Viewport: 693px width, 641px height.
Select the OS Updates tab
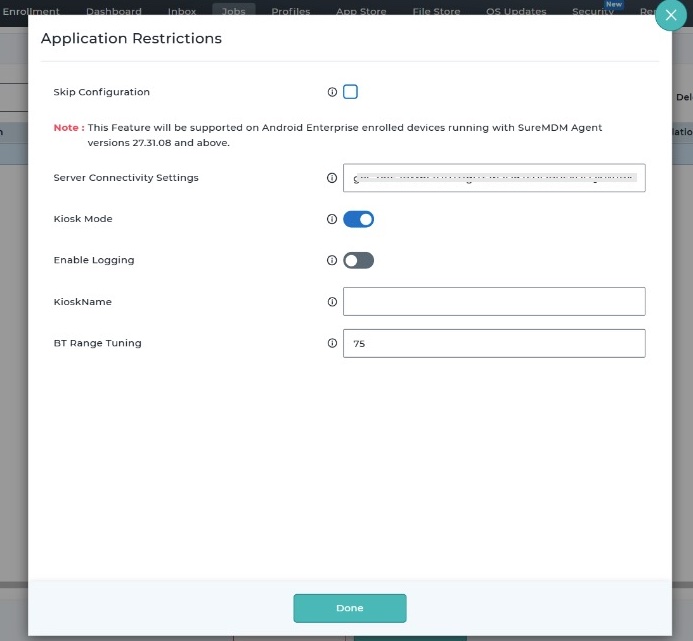(x=516, y=11)
